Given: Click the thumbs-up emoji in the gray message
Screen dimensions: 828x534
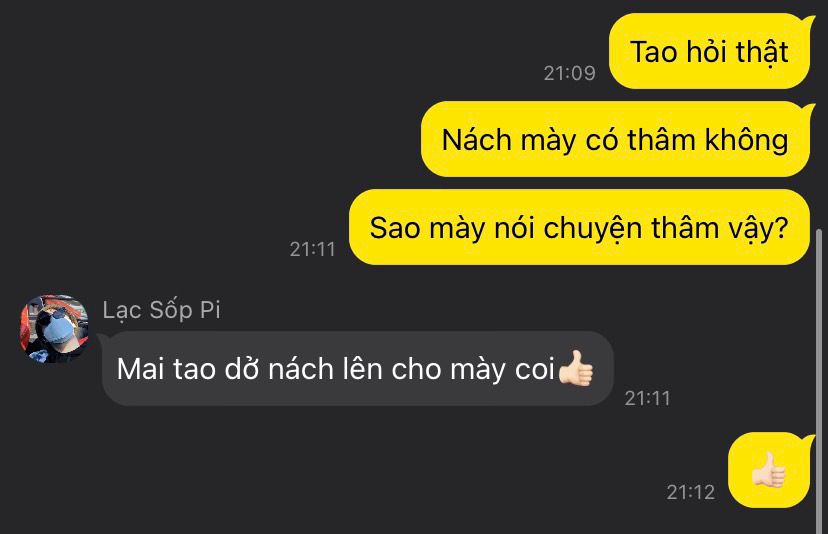Looking at the screenshot, I should [x=576, y=368].
